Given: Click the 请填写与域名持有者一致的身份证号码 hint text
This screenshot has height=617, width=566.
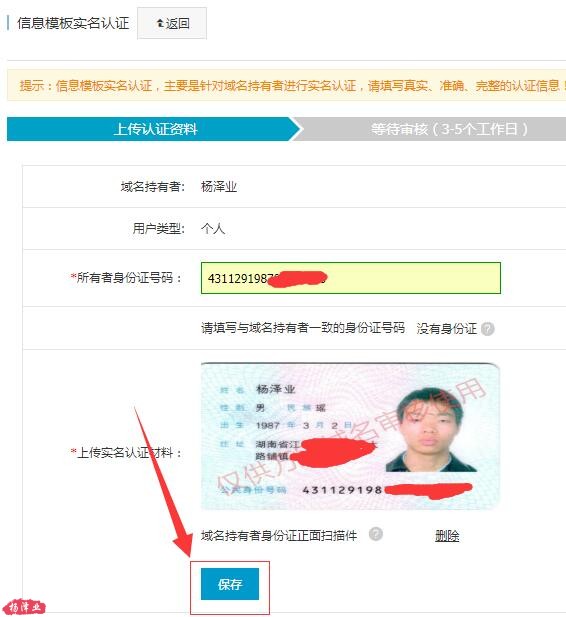Looking at the screenshot, I should (x=303, y=328).
